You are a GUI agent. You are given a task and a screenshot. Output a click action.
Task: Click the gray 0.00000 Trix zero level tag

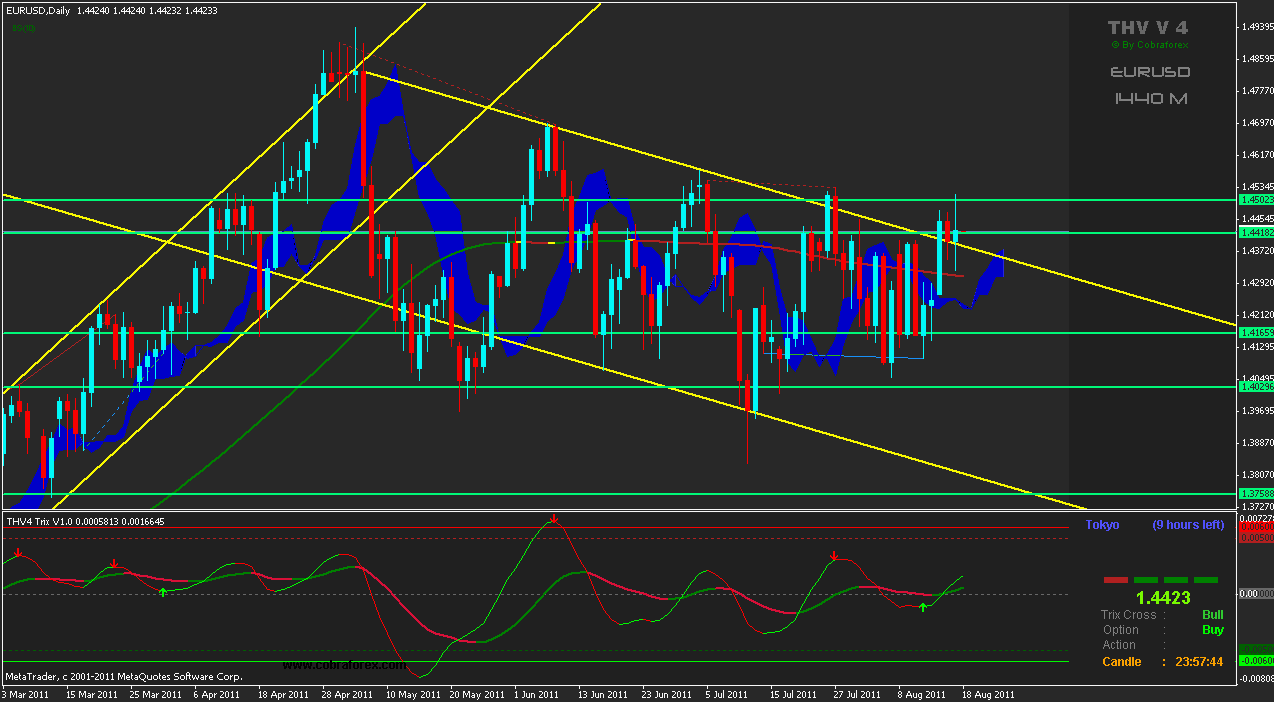pos(1255,594)
